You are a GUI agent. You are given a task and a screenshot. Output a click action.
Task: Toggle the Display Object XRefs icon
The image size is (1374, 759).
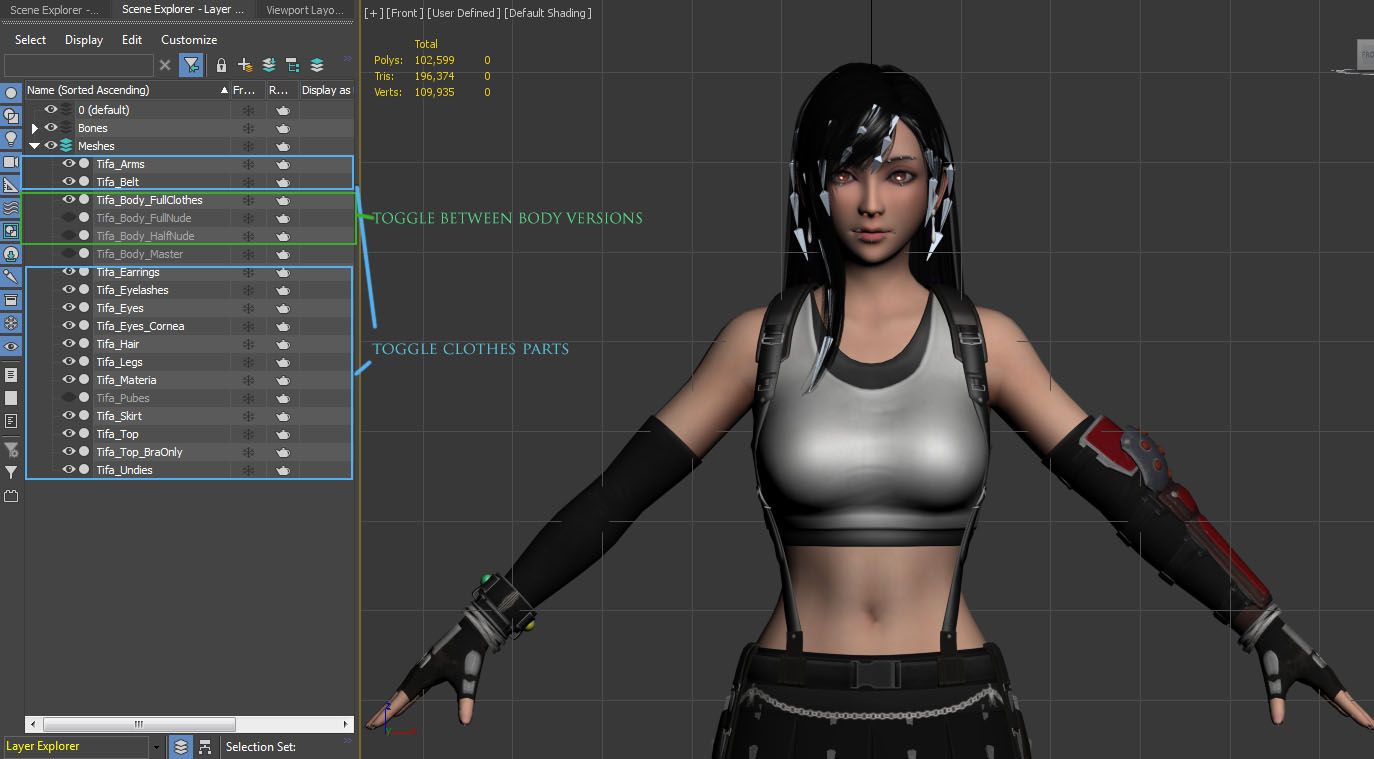(11, 254)
